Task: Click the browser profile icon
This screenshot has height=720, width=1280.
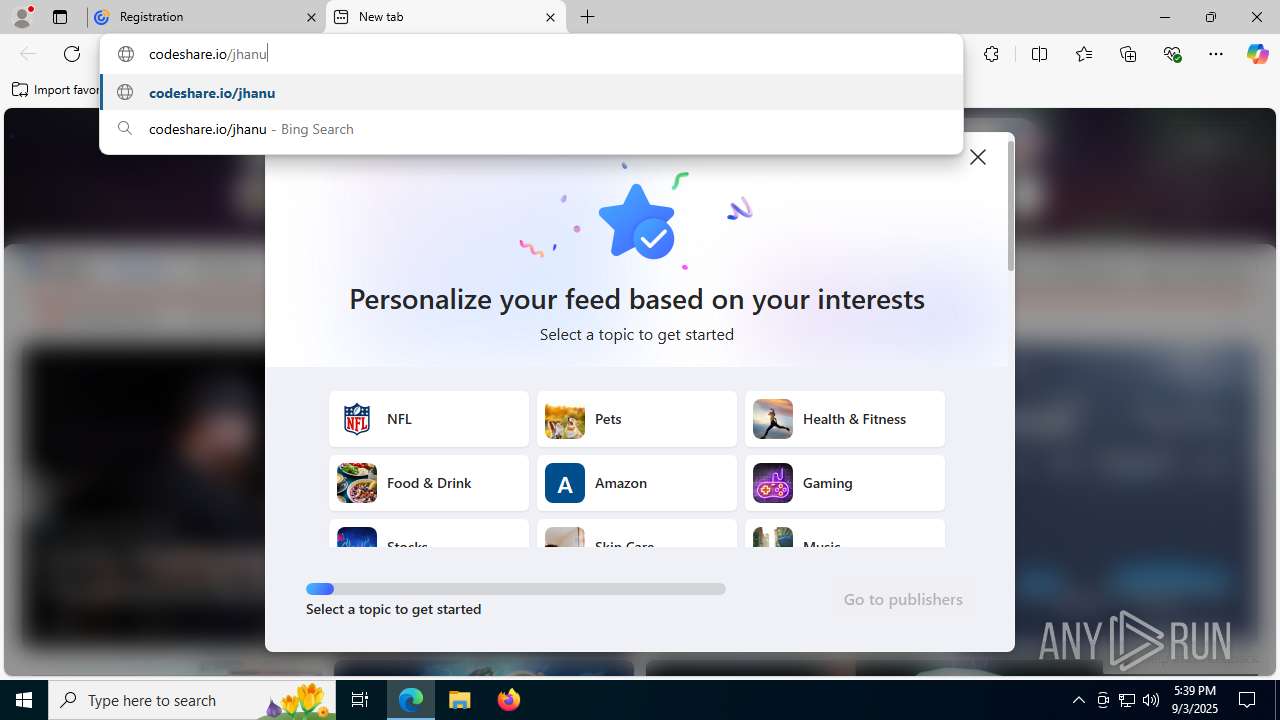Action: (22, 17)
